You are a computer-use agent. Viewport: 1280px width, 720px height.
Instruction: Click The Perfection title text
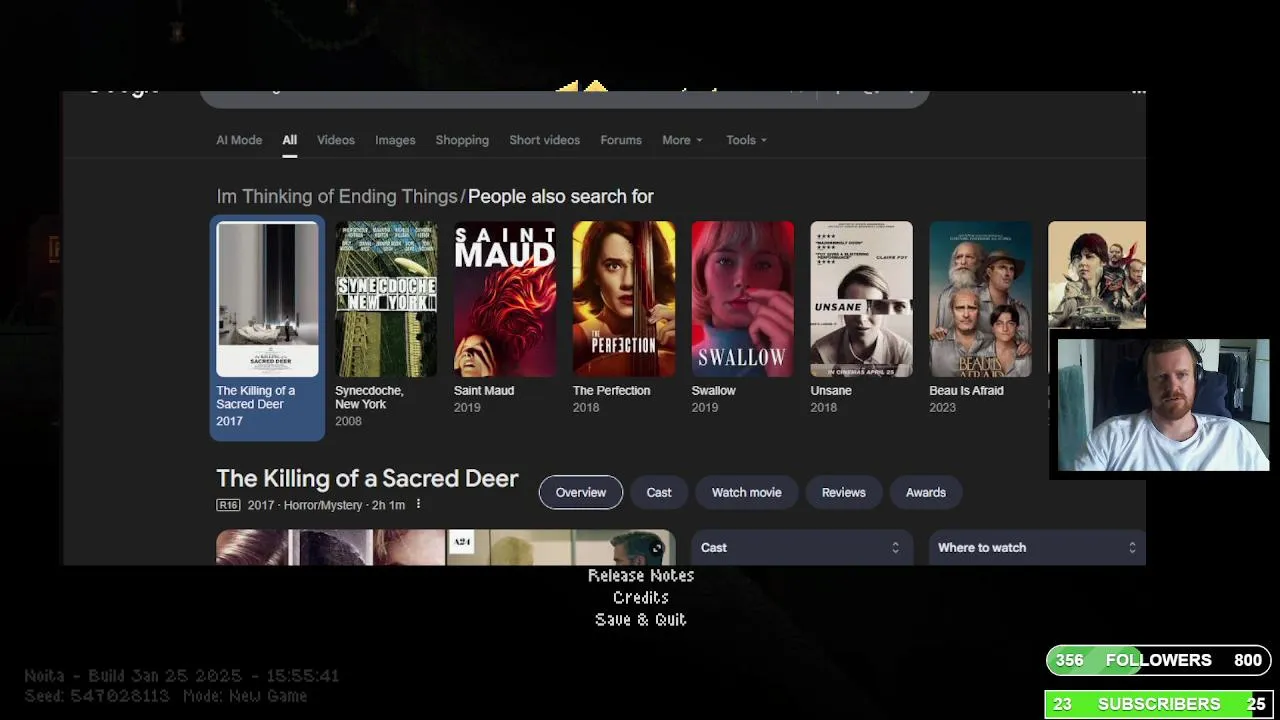pyautogui.click(x=611, y=391)
